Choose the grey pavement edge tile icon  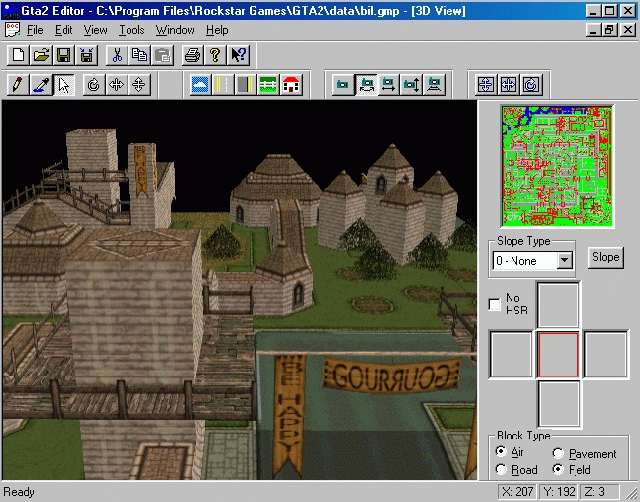click(246, 85)
